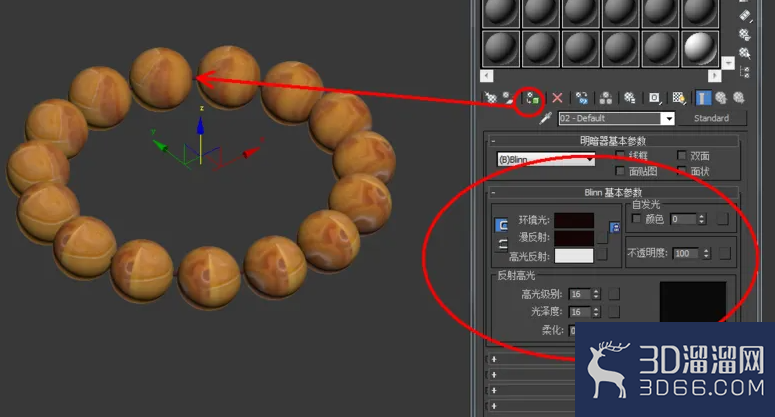Click the 光泽度 spinner arrows

[596, 312]
